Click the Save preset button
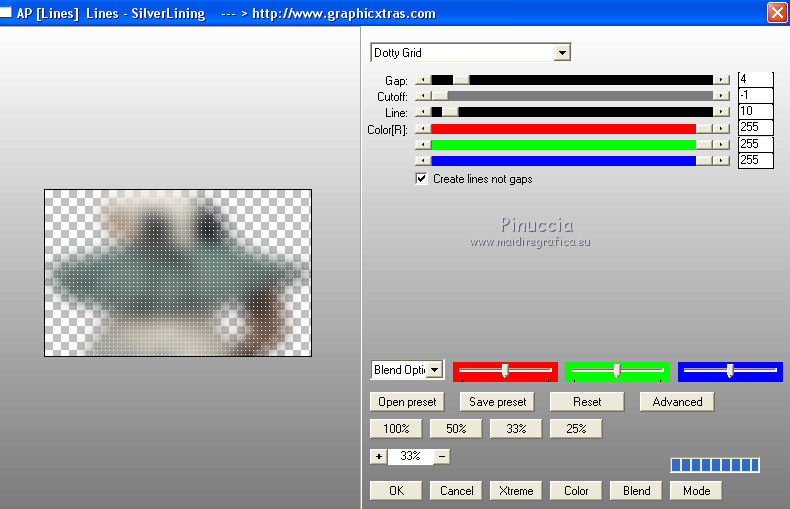Viewport: 790px width, 509px height. pos(497,402)
